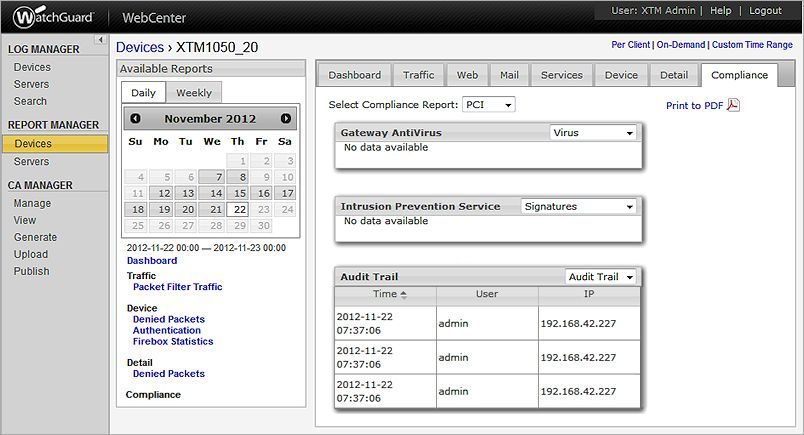Switch to the Services tab

point(561,75)
